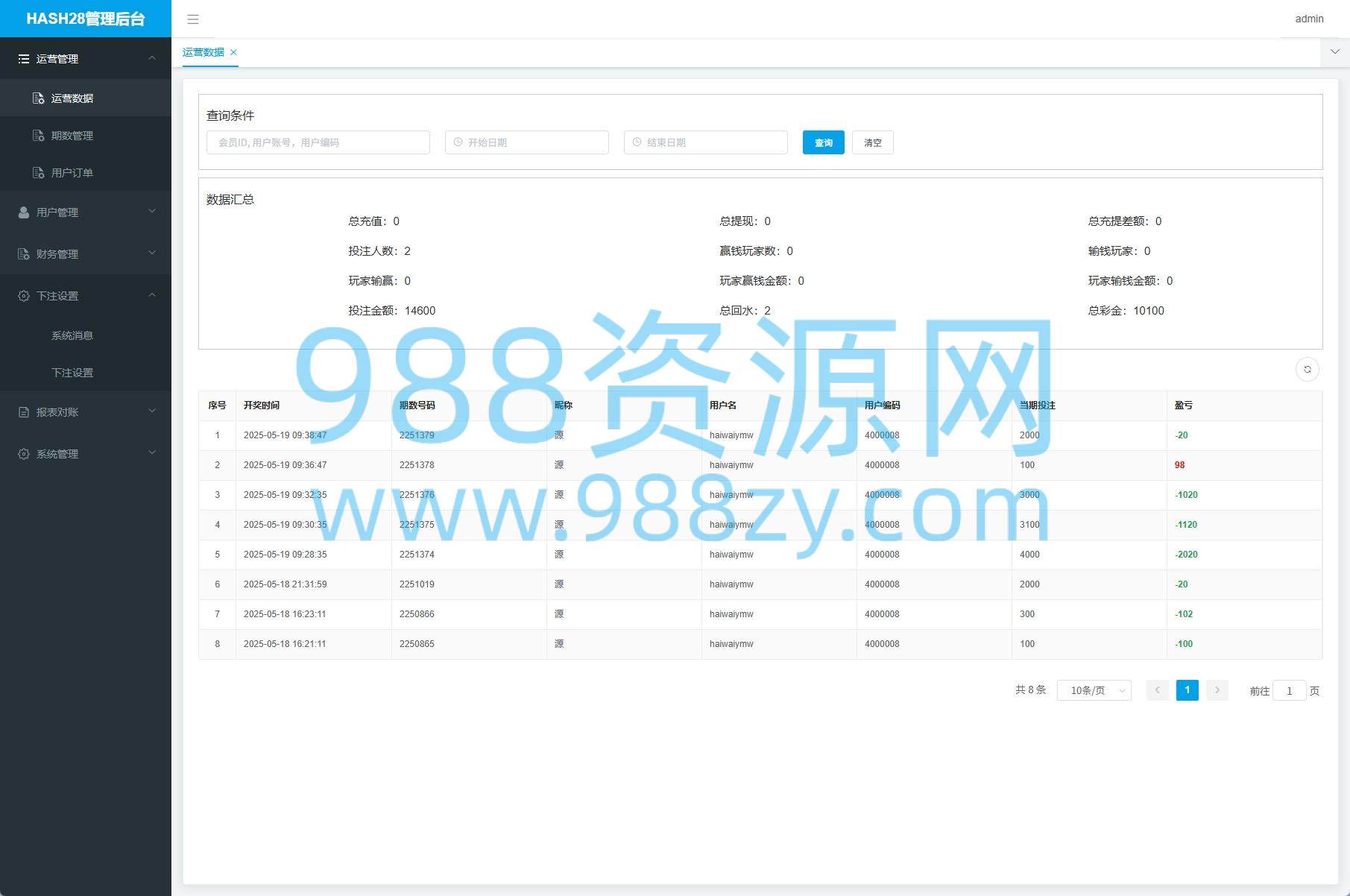Open the 10条/页 page size dropdown
The width and height of the screenshot is (1350, 896).
(1094, 691)
